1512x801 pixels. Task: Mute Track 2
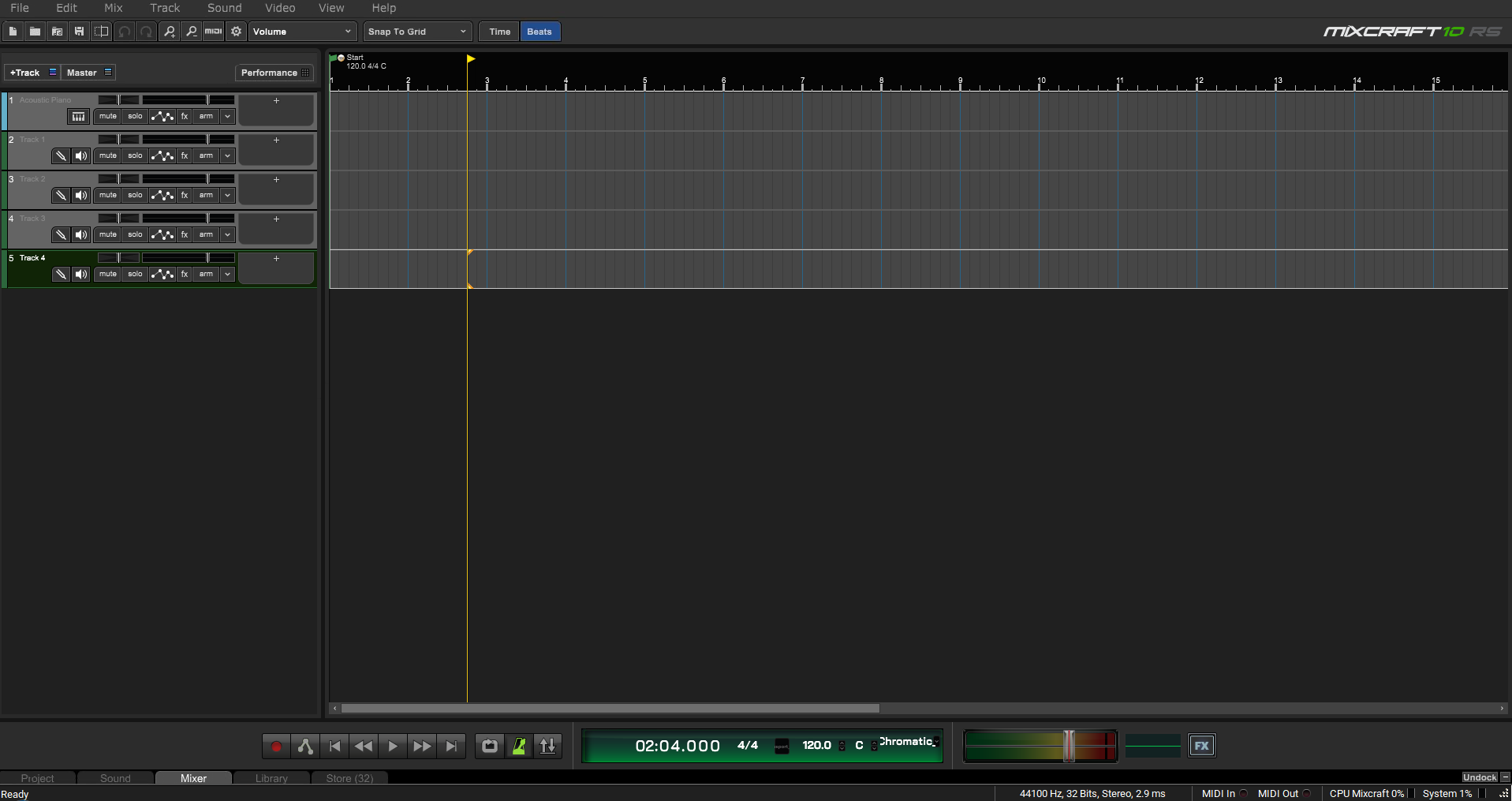pos(108,195)
